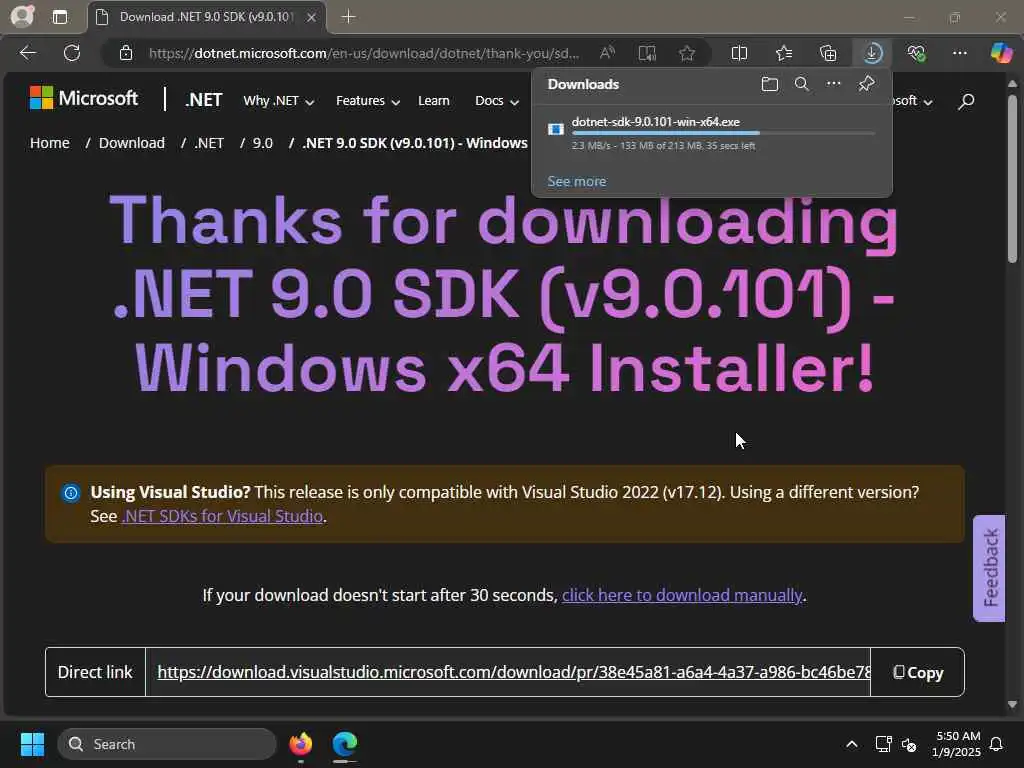1024x768 pixels.
Task: Select the 9.0 breadcrumb
Action: pyautogui.click(x=263, y=143)
